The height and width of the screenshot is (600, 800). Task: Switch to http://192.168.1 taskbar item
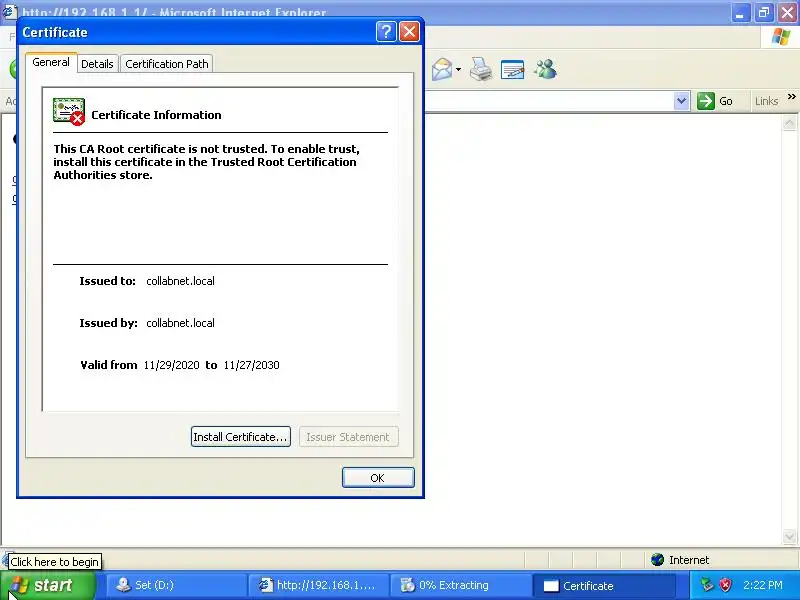tap(318, 585)
